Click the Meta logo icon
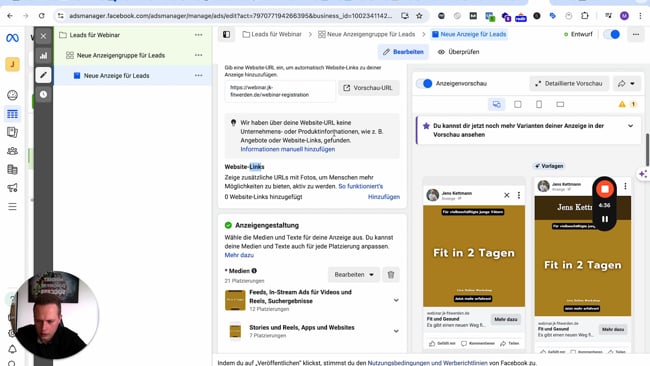The height and width of the screenshot is (366, 650). (12, 38)
